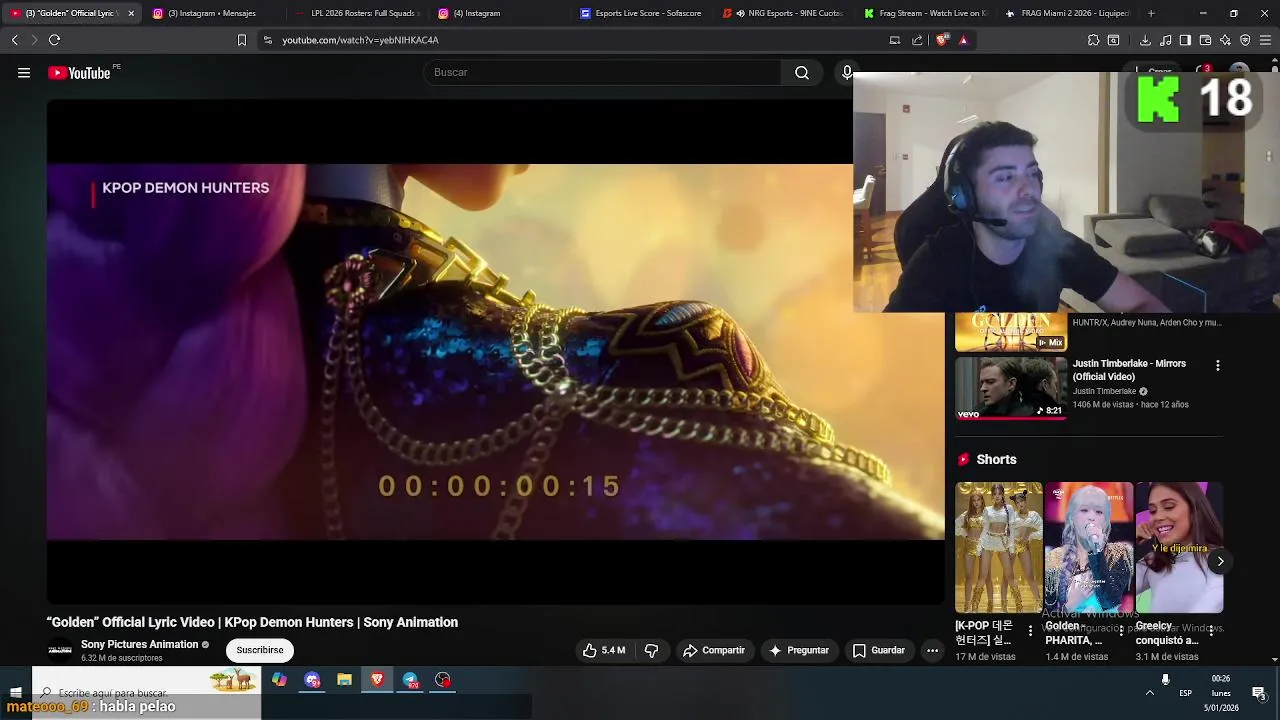Open the Golden Mix playlist thumbnail
The image size is (1280, 720).
1011,332
